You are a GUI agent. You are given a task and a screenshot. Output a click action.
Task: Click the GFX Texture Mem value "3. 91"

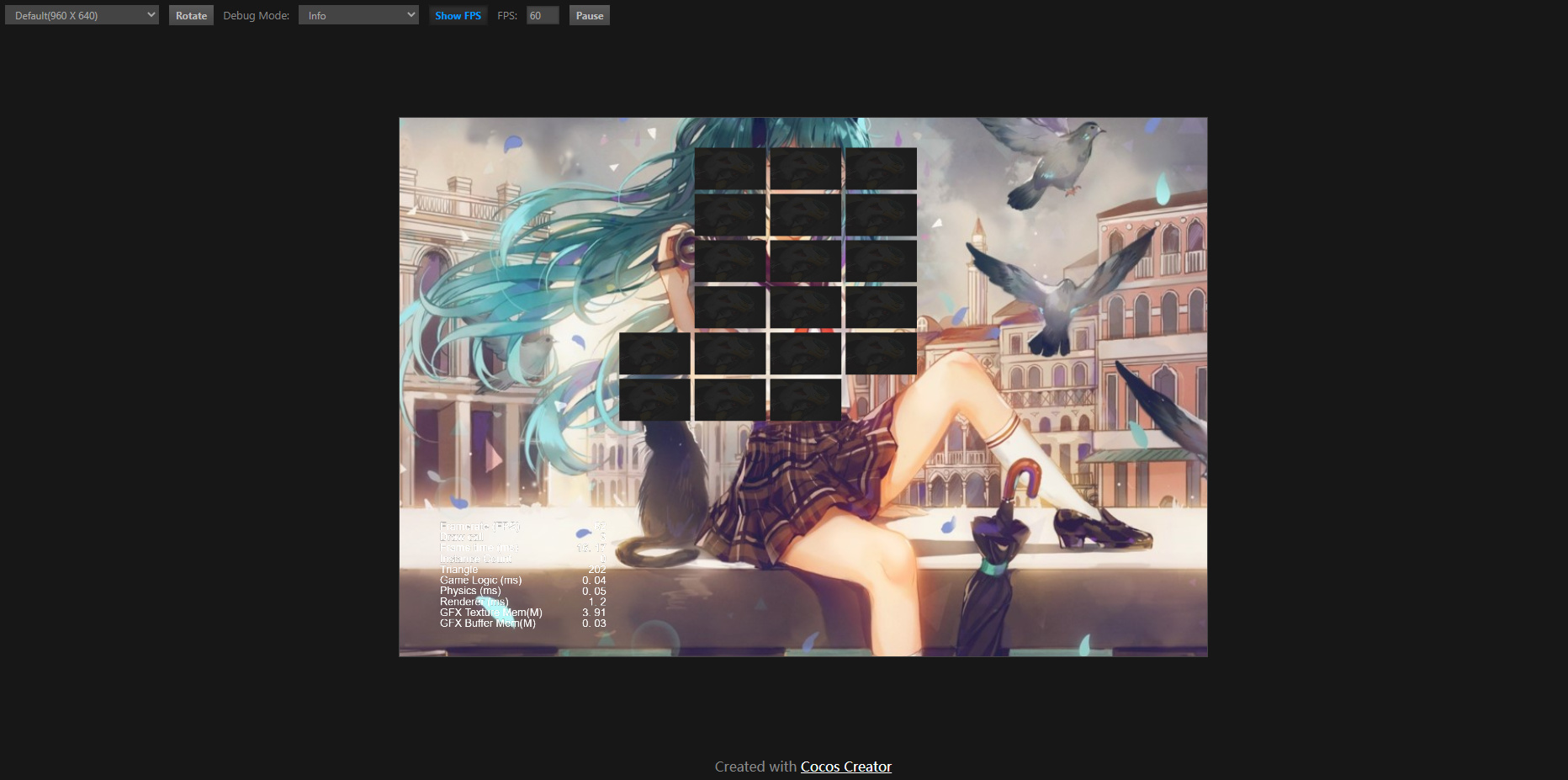click(x=594, y=613)
